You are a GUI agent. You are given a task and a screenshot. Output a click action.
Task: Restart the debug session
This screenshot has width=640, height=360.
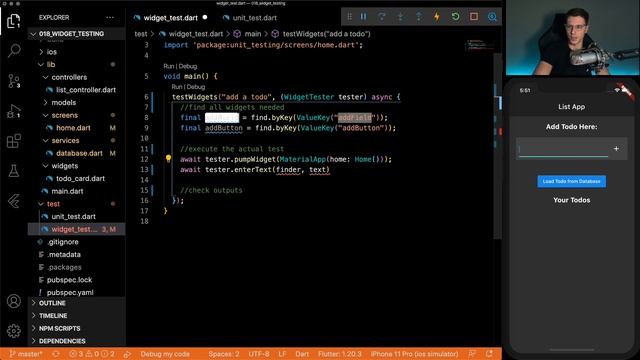pos(456,17)
